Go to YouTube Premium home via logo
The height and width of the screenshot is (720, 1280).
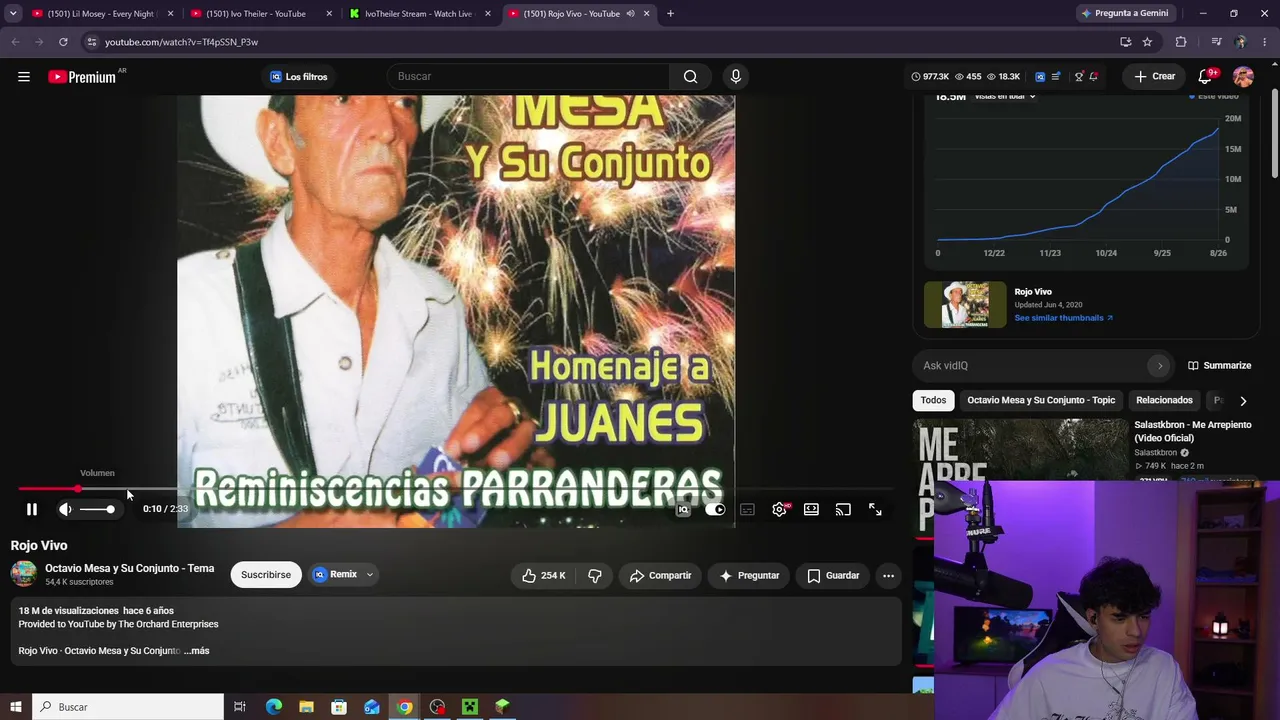[82, 77]
